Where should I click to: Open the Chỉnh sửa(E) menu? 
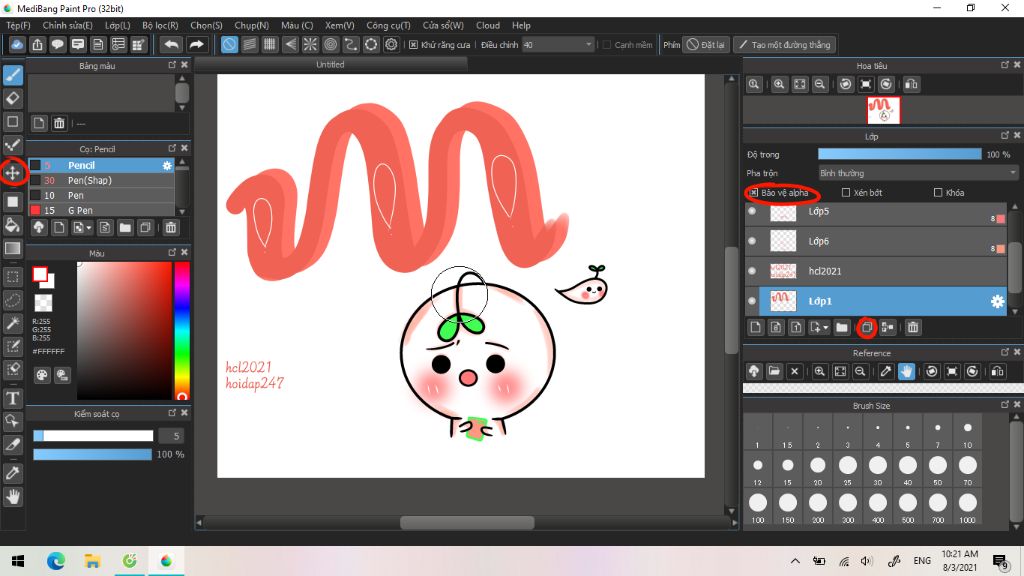(x=67, y=25)
